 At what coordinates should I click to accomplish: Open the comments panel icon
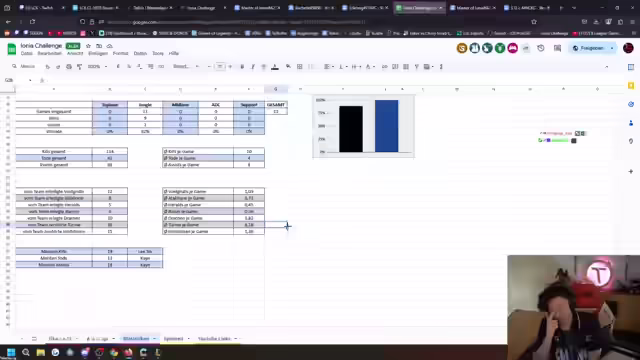coord(558,48)
